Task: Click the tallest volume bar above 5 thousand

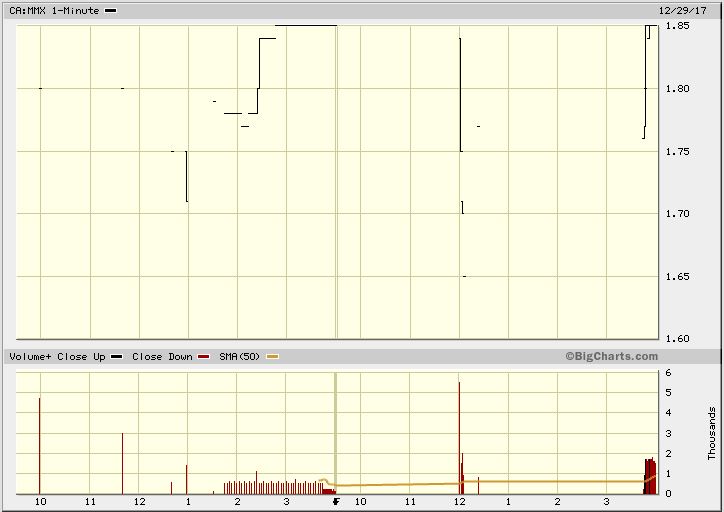Action: click(x=459, y=438)
